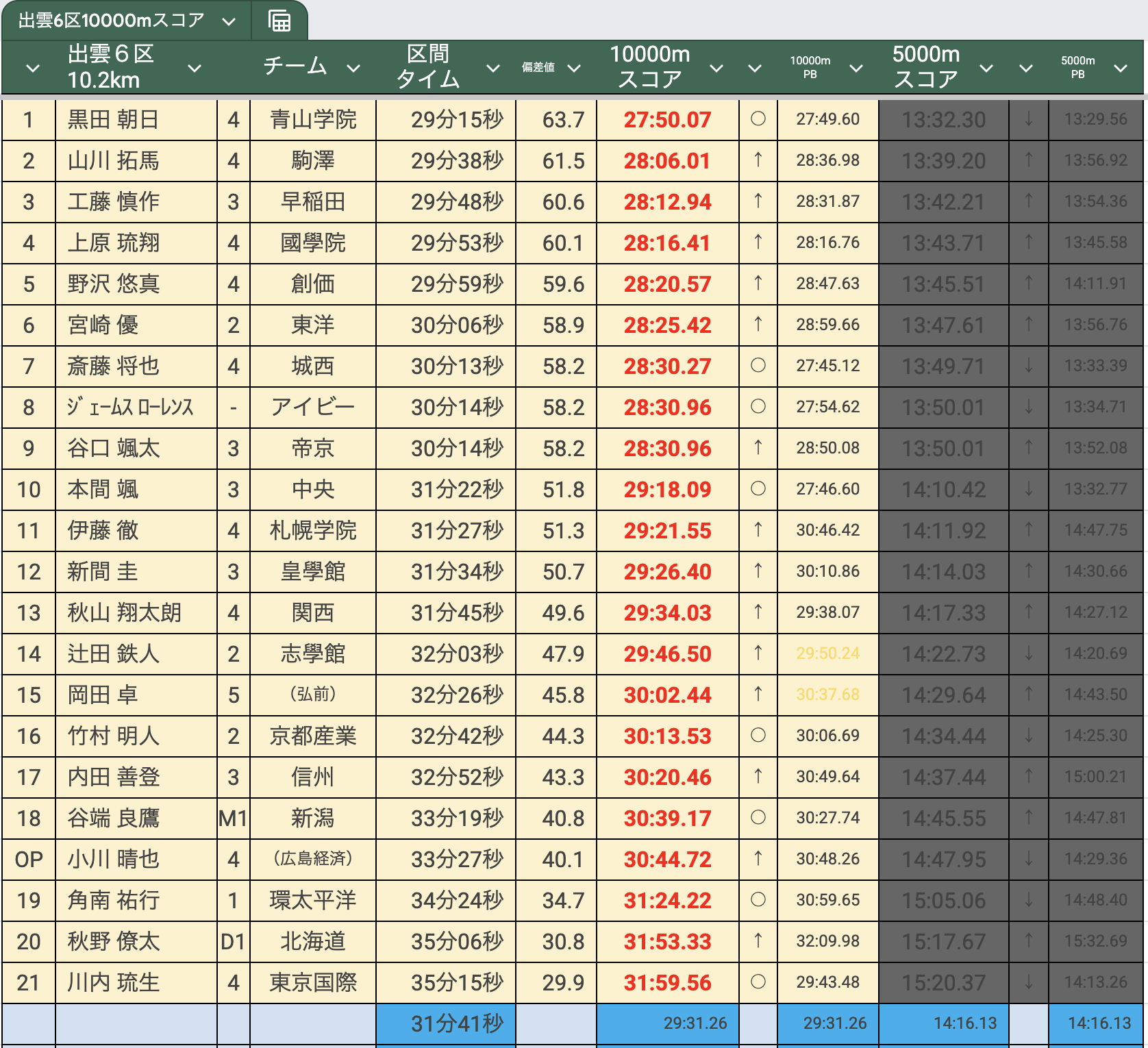This screenshot has height=1048, width=1148.
Task: Open the 10000mスコア column dropdown
Action: (716, 68)
